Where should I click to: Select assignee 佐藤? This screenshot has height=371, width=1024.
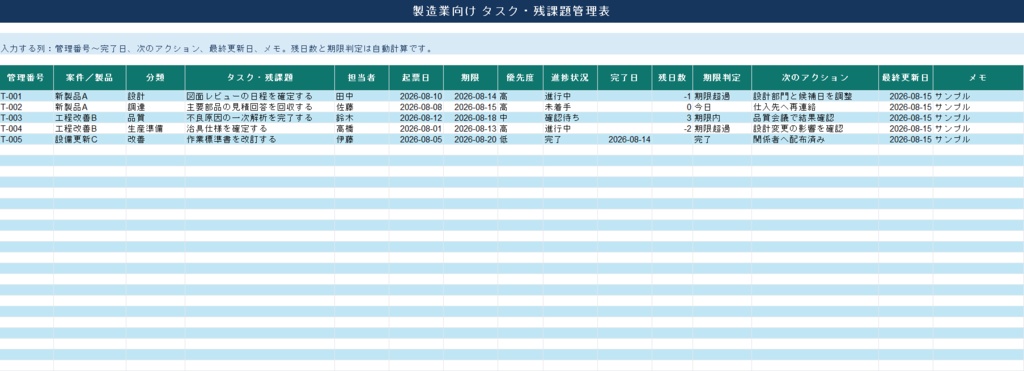tap(362, 106)
